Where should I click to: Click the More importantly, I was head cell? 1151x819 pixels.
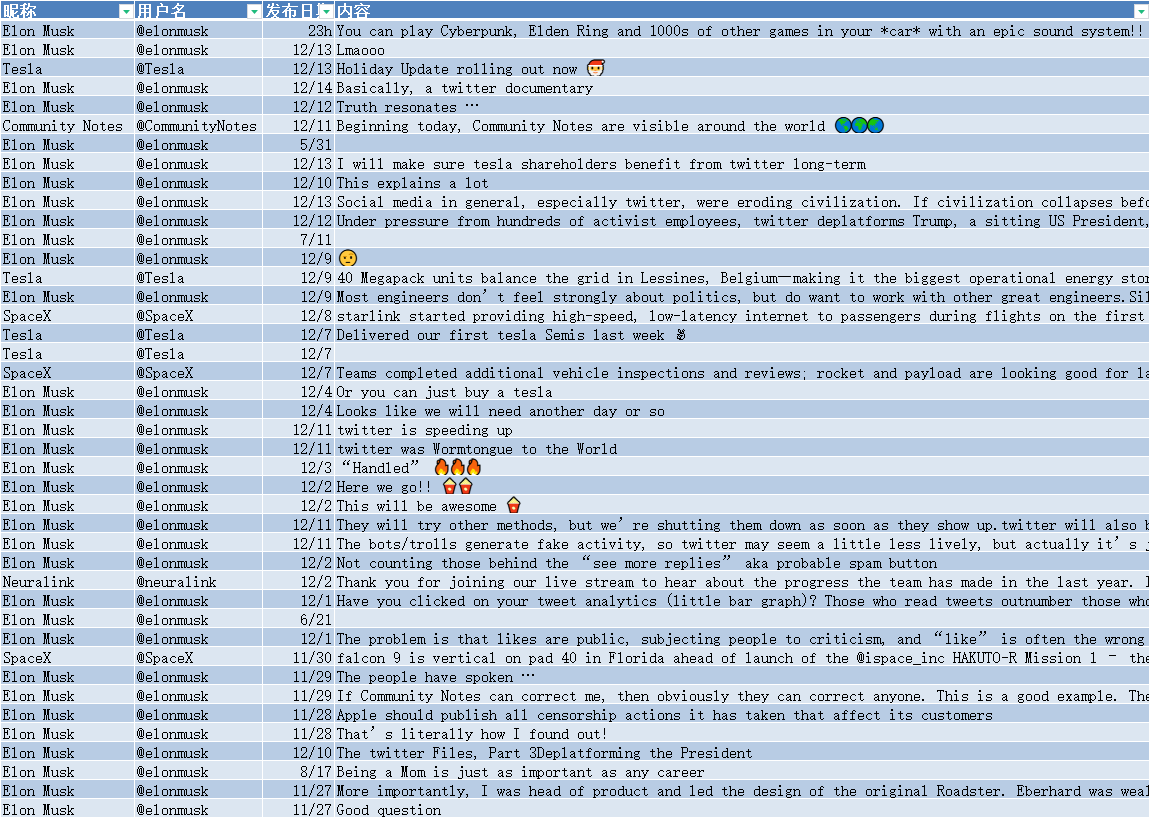[x=742, y=792]
